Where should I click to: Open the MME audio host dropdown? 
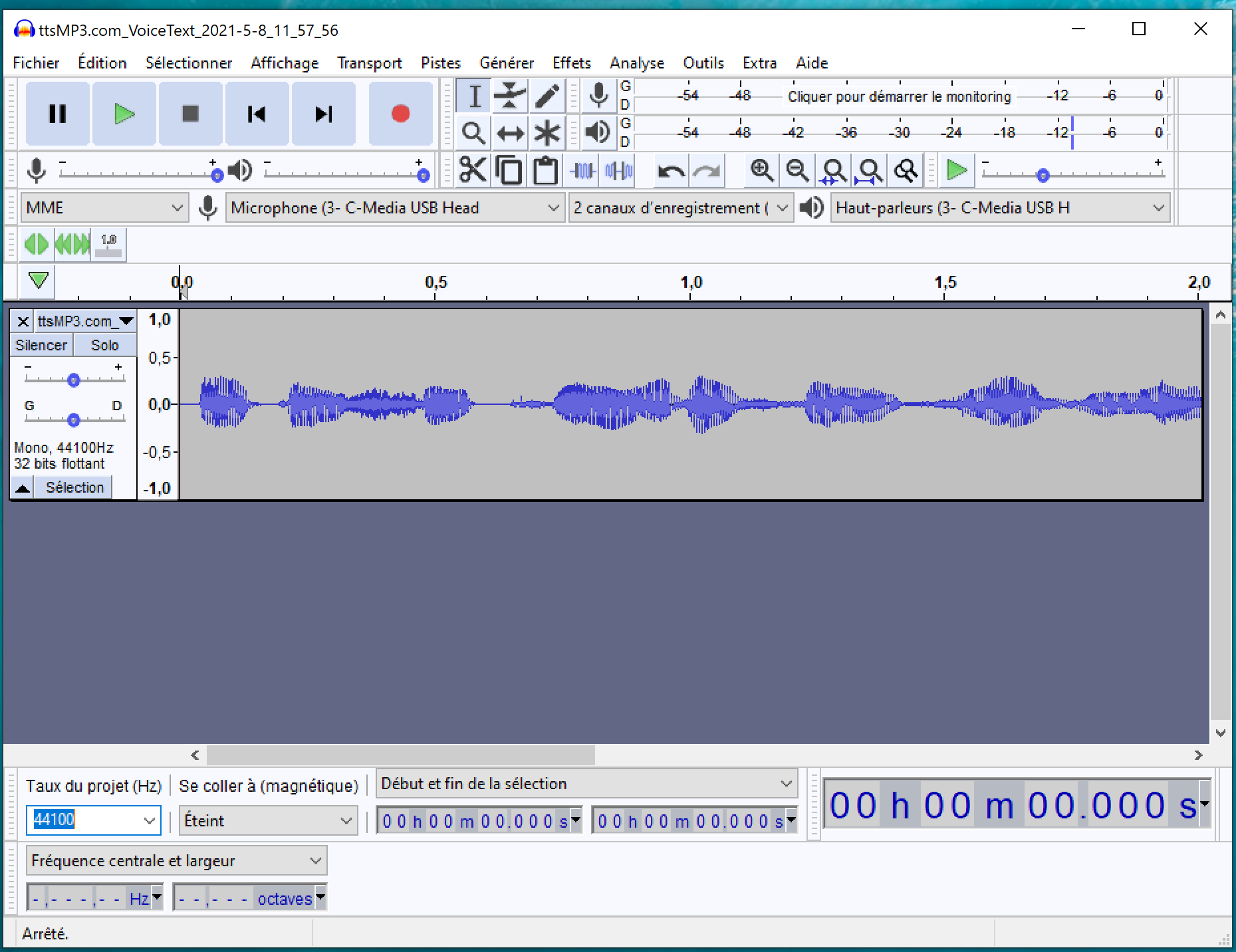click(x=104, y=208)
